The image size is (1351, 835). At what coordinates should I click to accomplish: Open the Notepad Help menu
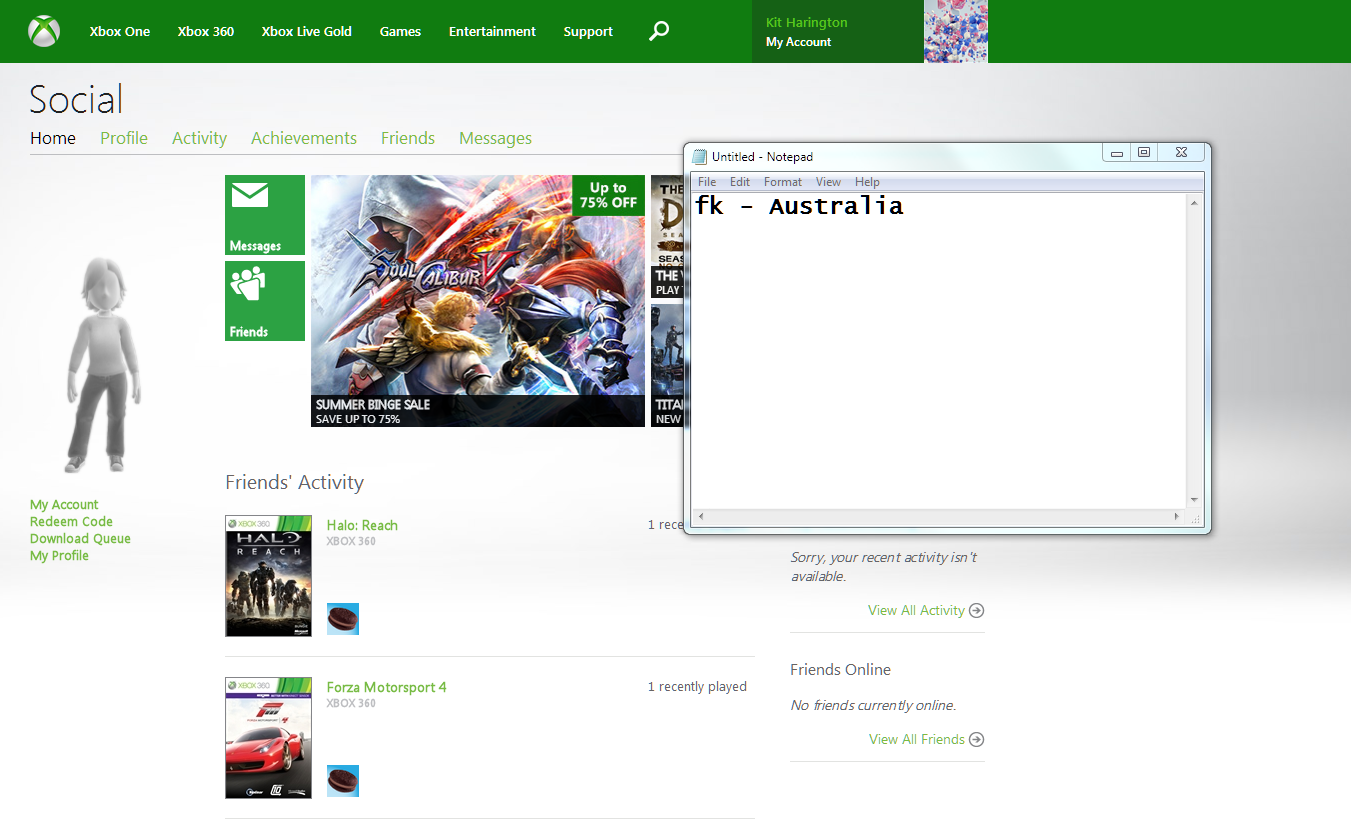tap(868, 182)
